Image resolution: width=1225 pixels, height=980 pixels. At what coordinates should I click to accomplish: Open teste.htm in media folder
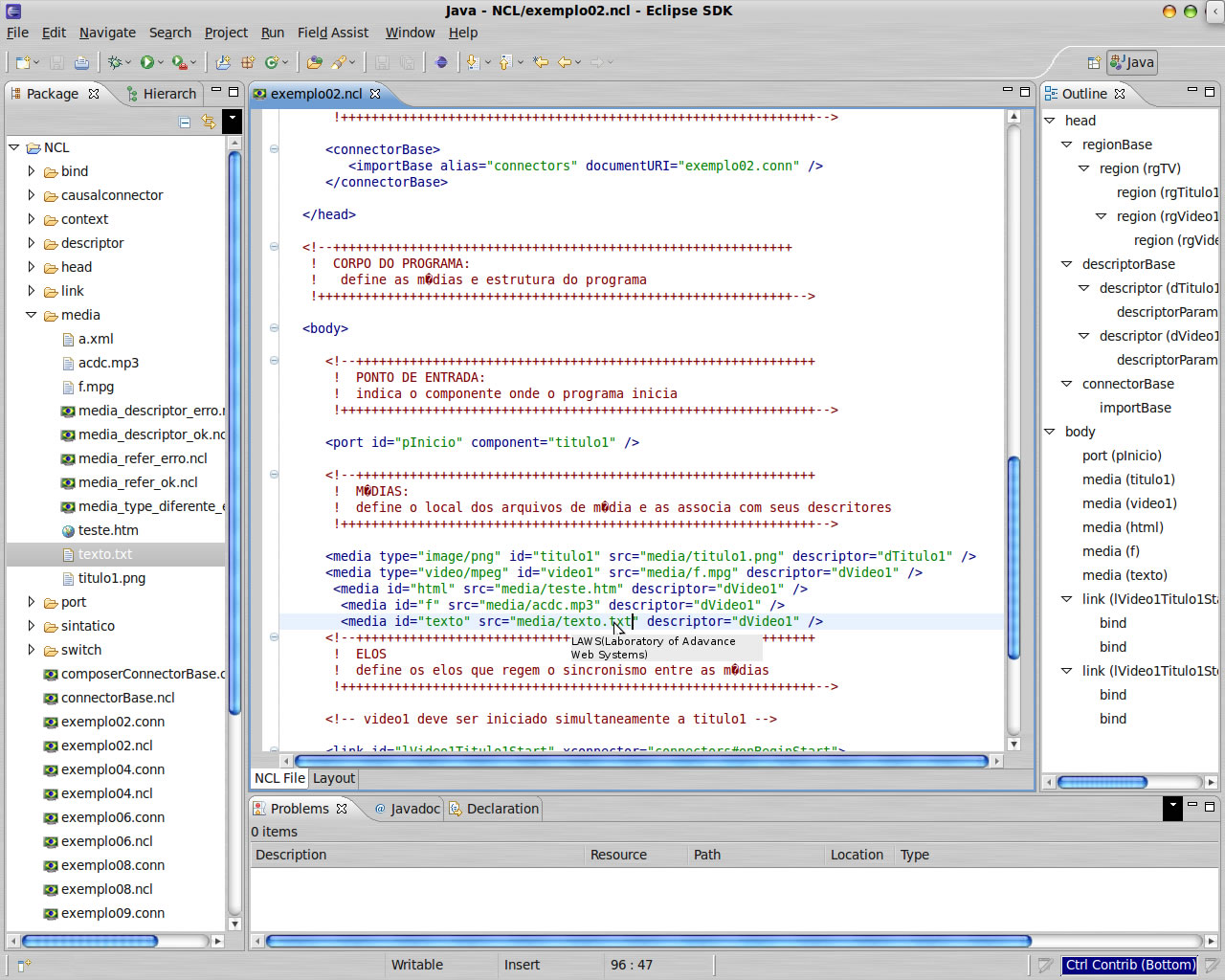[x=107, y=530]
